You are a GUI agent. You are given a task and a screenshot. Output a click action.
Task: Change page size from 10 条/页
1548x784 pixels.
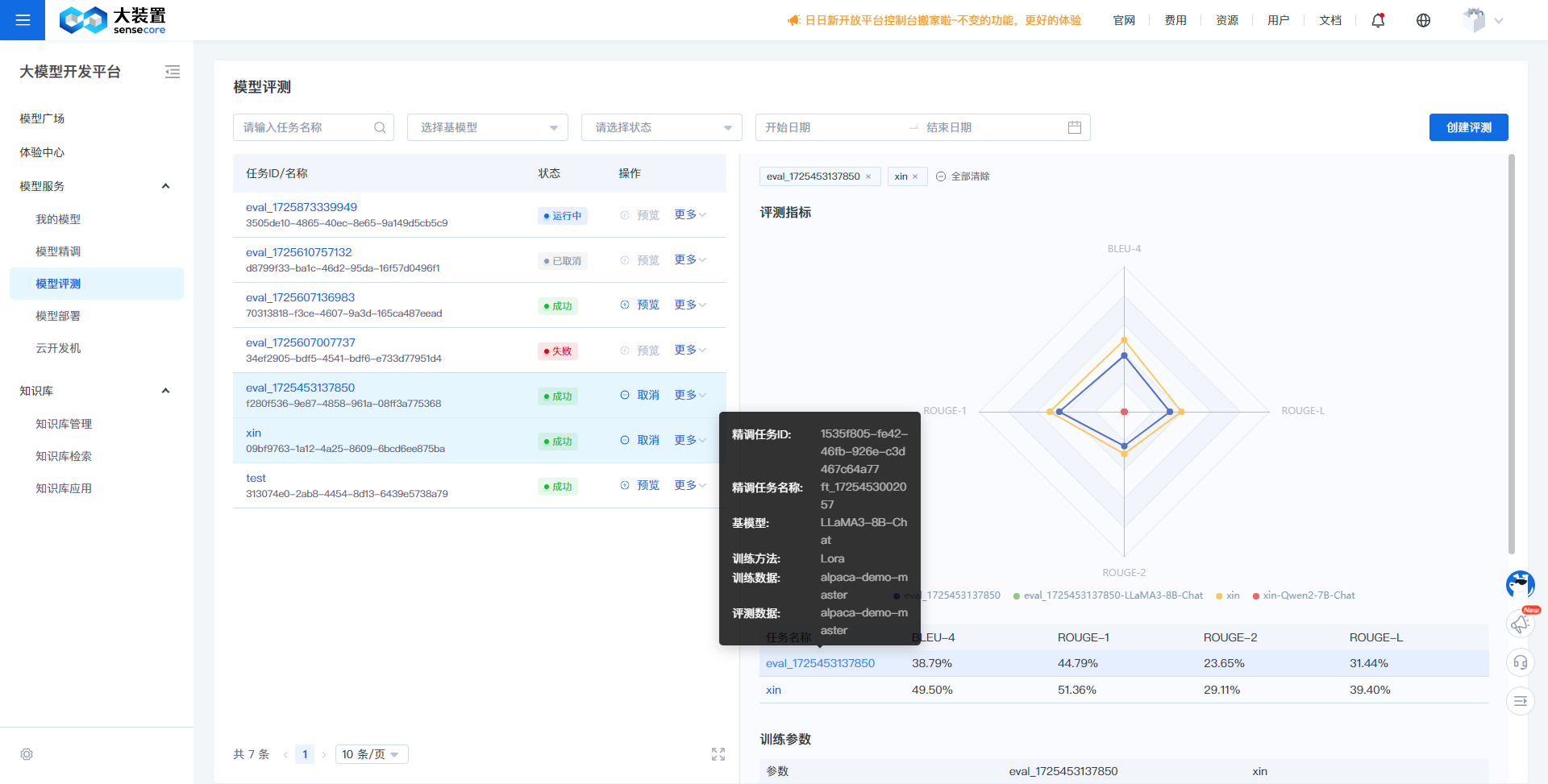point(372,754)
